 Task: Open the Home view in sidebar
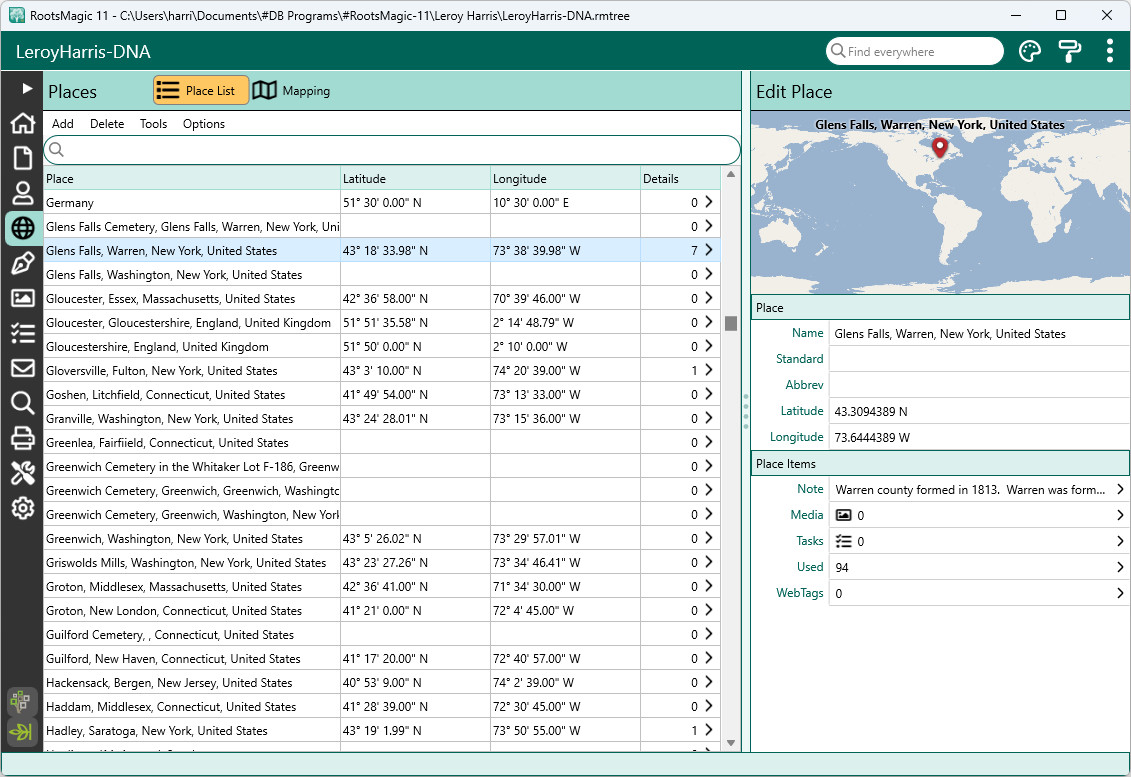pos(22,123)
